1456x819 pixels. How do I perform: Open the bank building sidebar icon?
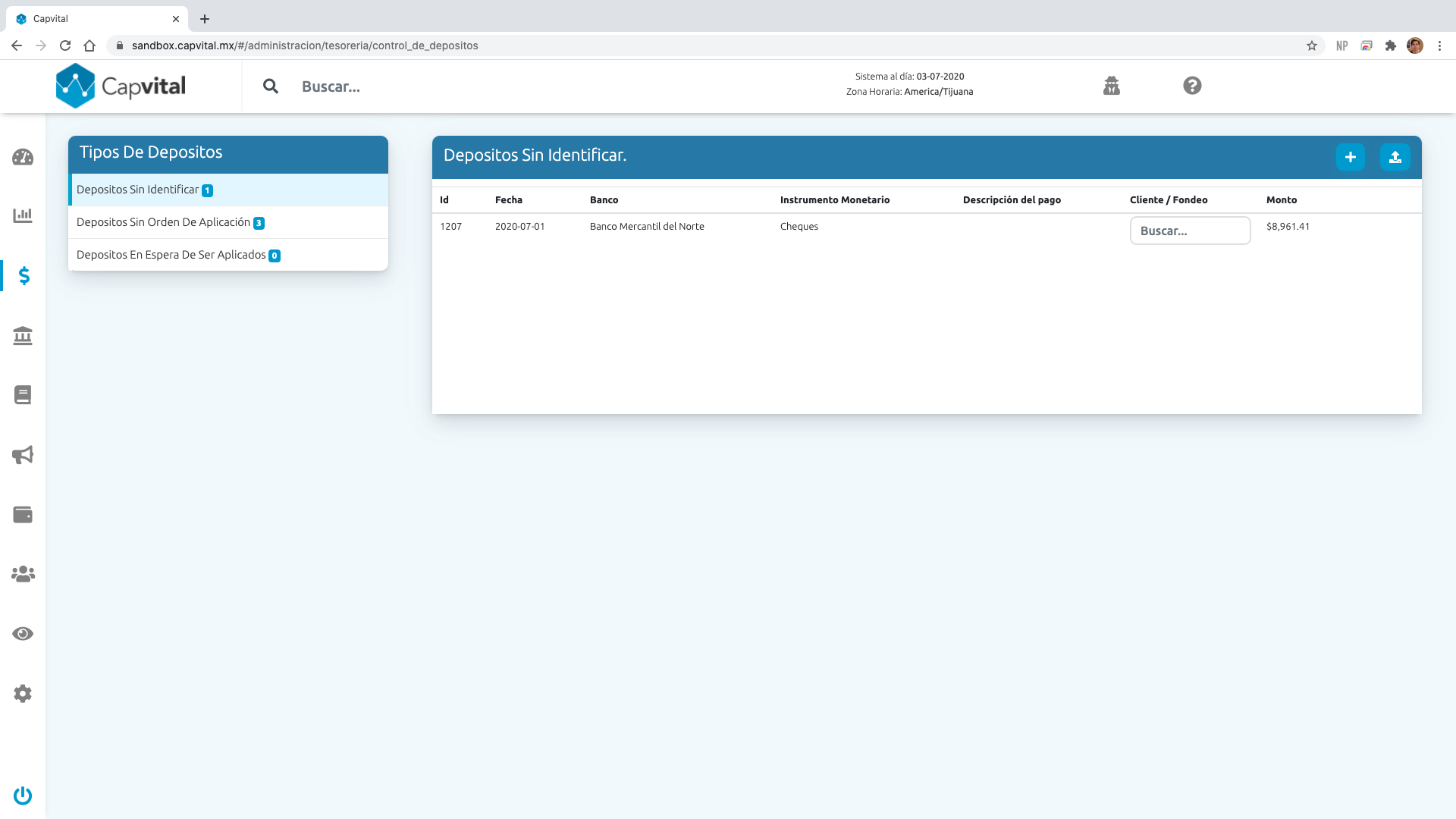pos(23,335)
